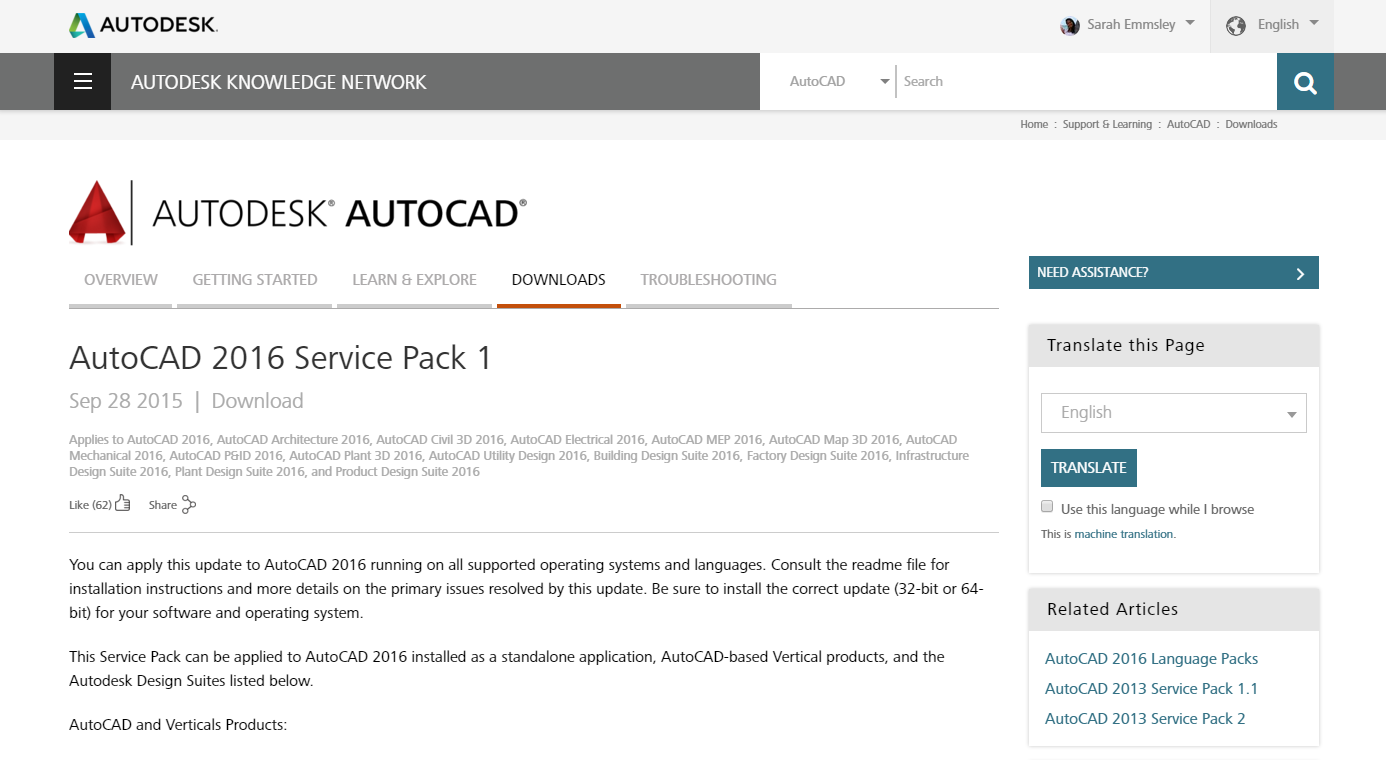The height and width of the screenshot is (760, 1386).
Task: Open the Getting Started tab
Action: [x=255, y=280]
